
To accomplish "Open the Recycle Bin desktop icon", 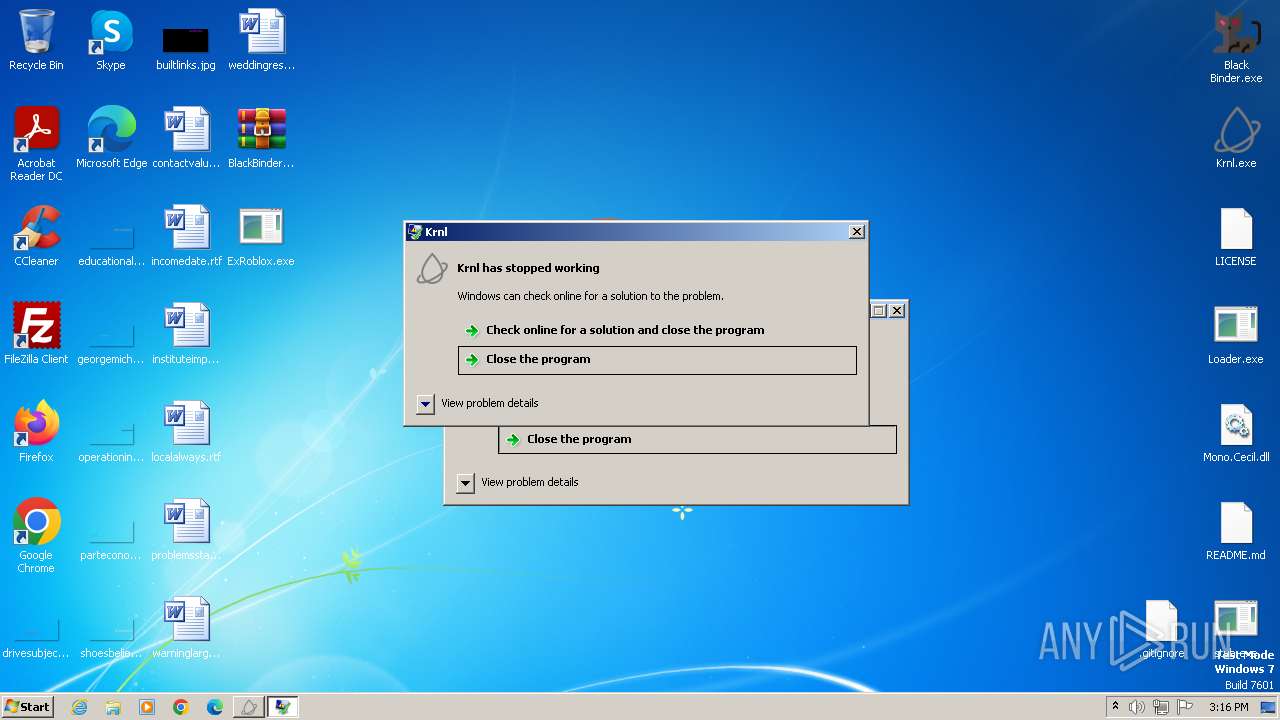I will point(36,40).
